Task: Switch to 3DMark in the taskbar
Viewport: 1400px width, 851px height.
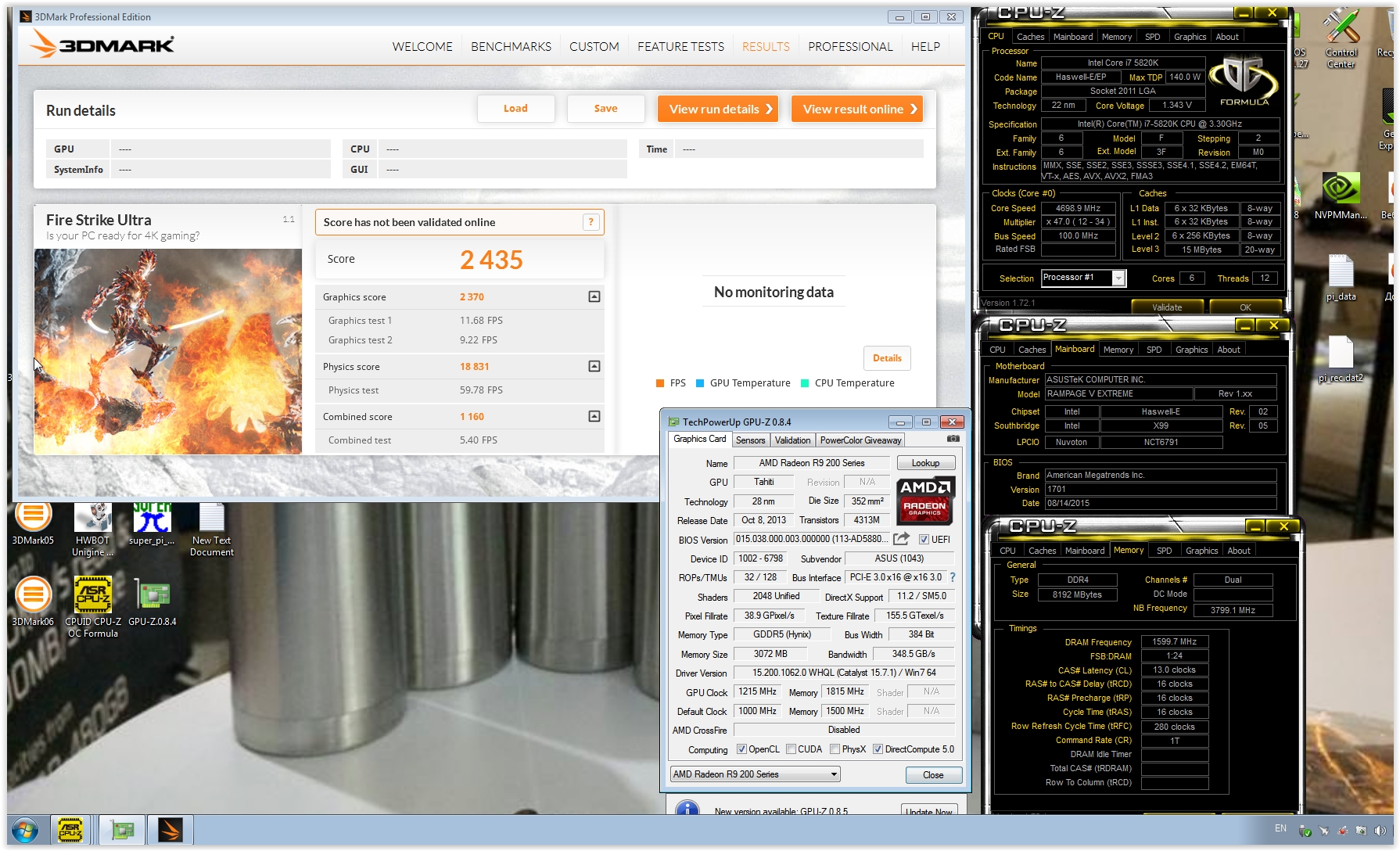Action: (x=171, y=830)
